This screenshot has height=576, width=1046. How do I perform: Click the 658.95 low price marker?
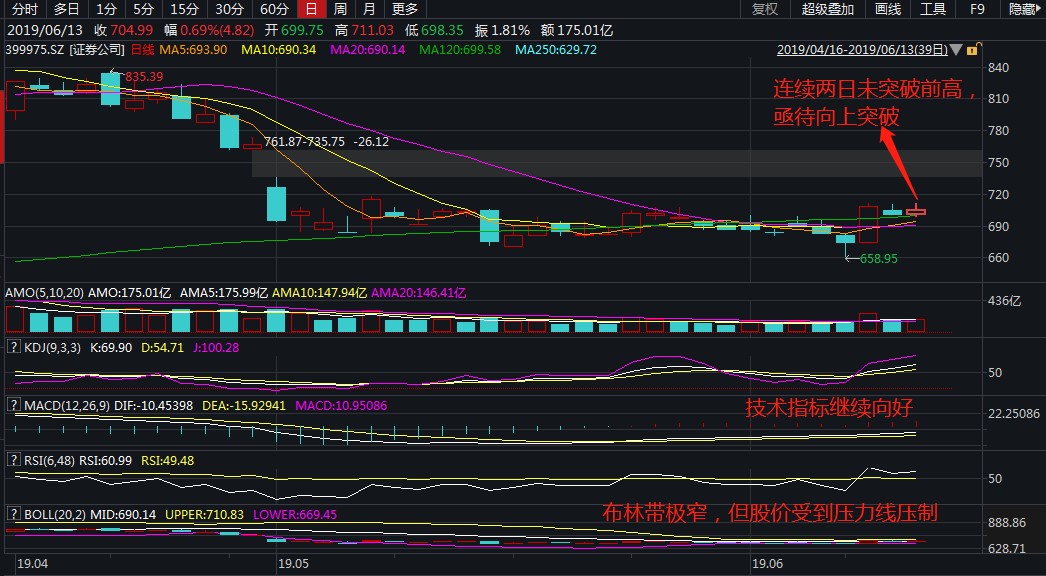[879, 258]
